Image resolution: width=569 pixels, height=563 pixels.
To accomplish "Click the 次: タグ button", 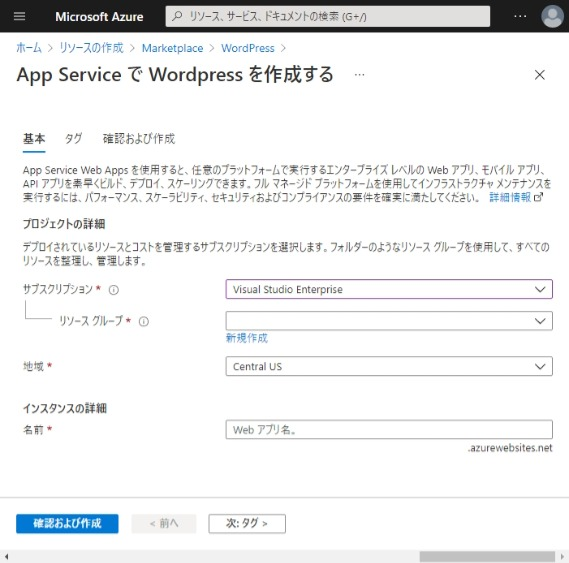I will coord(247,523).
